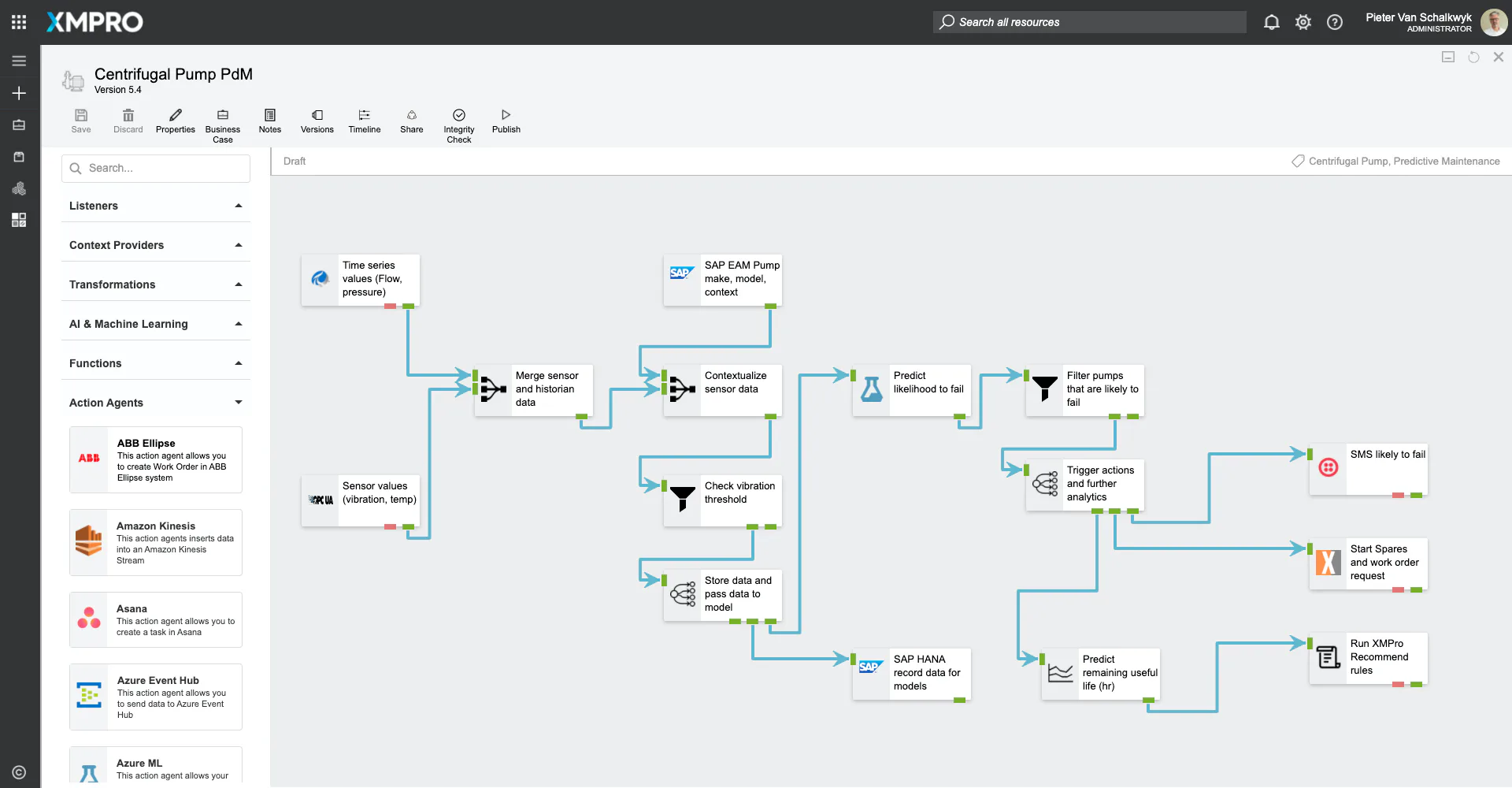Screen dimensions: 1512x788
Task: Expand the Transformations section
Action: point(156,284)
